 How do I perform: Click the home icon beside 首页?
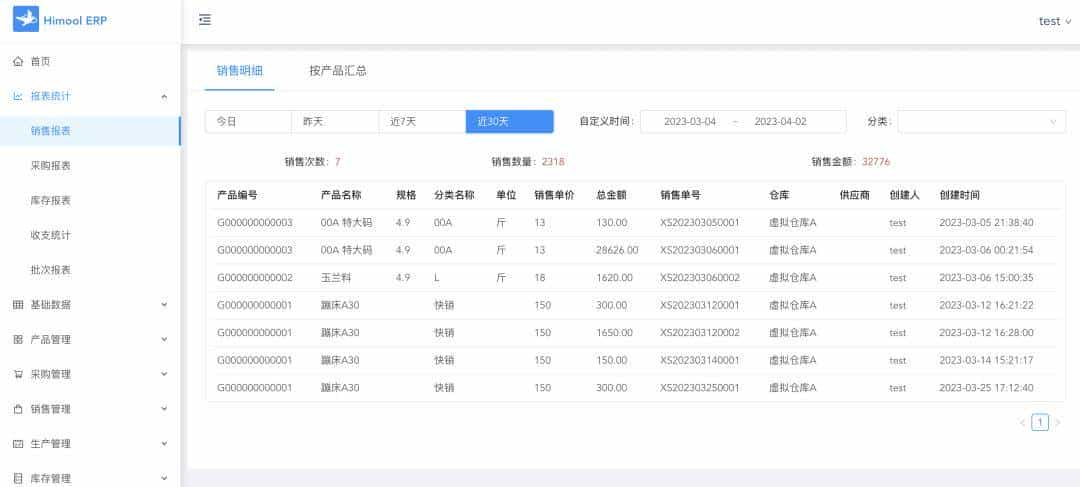[19, 61]
